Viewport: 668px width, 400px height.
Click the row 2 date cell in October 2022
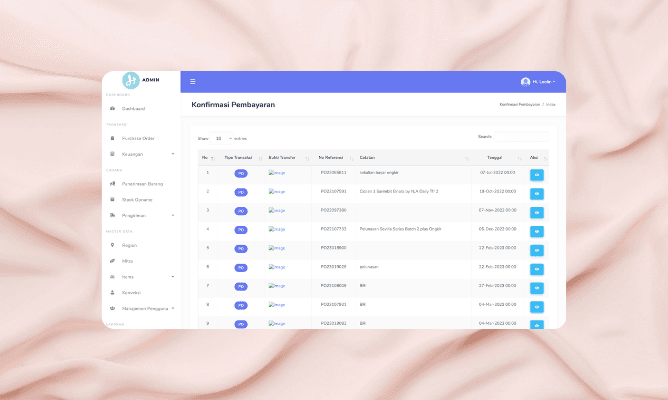(x=498, y=191)
